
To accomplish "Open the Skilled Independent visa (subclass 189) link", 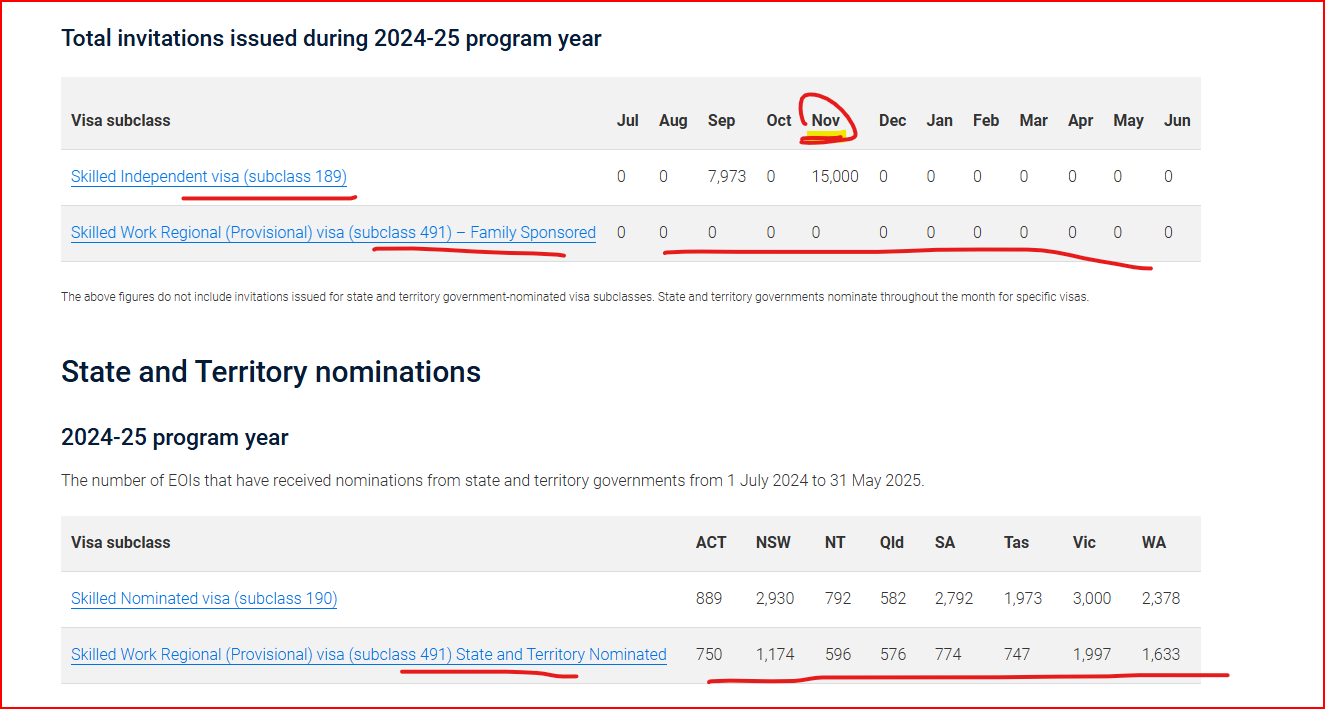I will click(x=209, y=177).
